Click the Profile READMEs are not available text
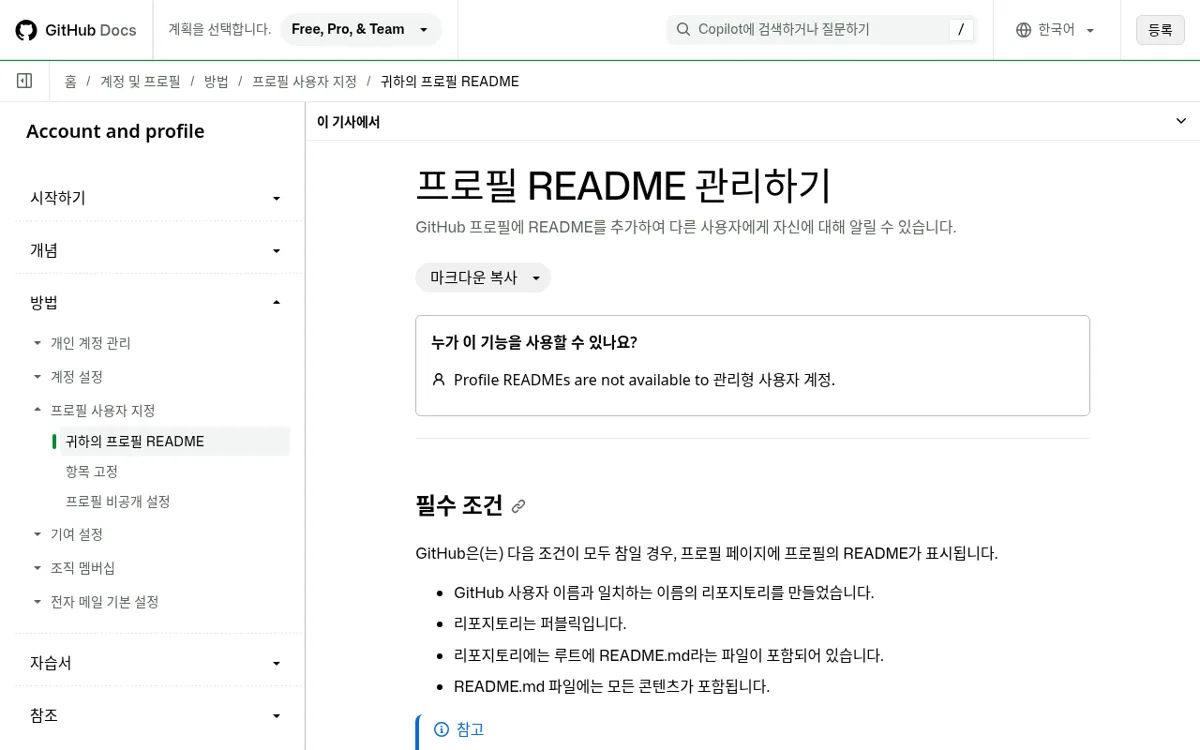Viewport: 1200px width, 750px height. [644, 380]
